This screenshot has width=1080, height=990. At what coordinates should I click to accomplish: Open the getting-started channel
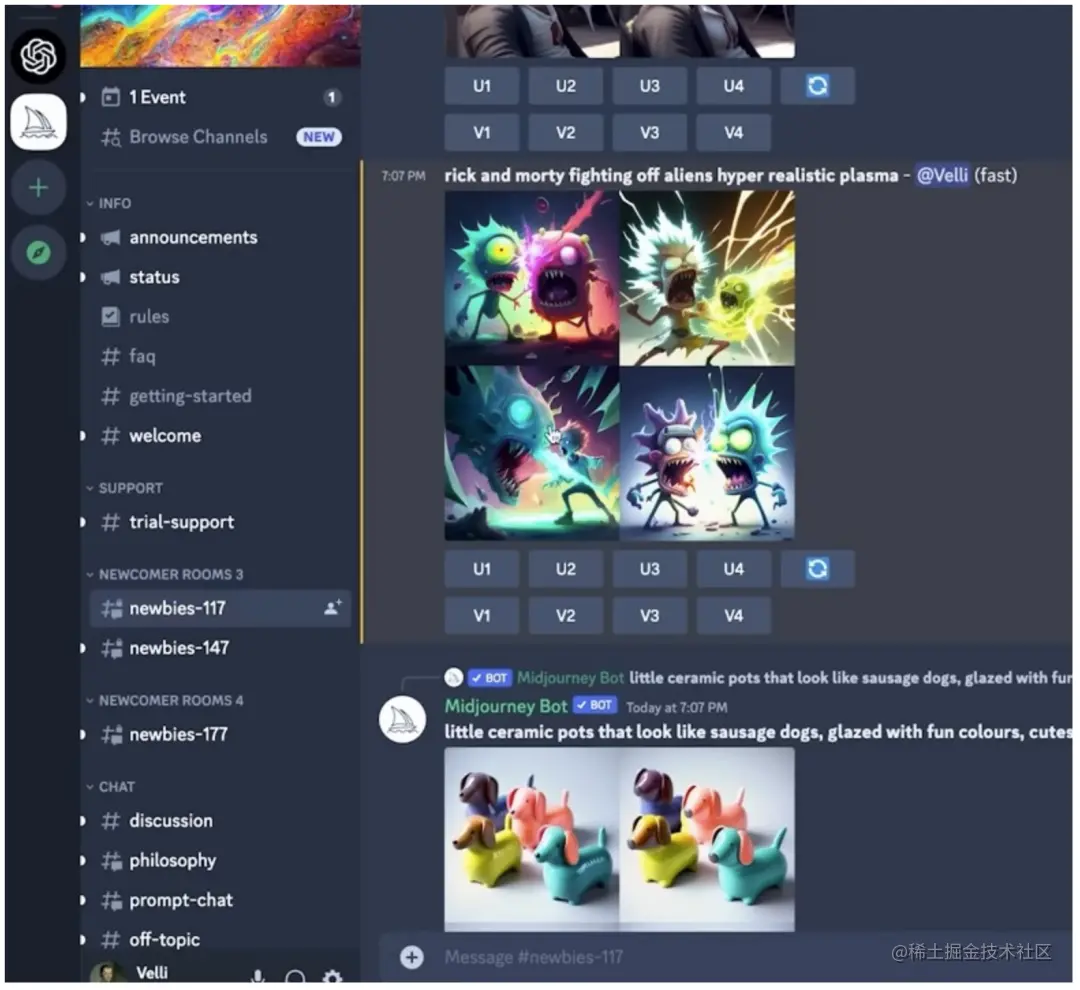point(219,396)
